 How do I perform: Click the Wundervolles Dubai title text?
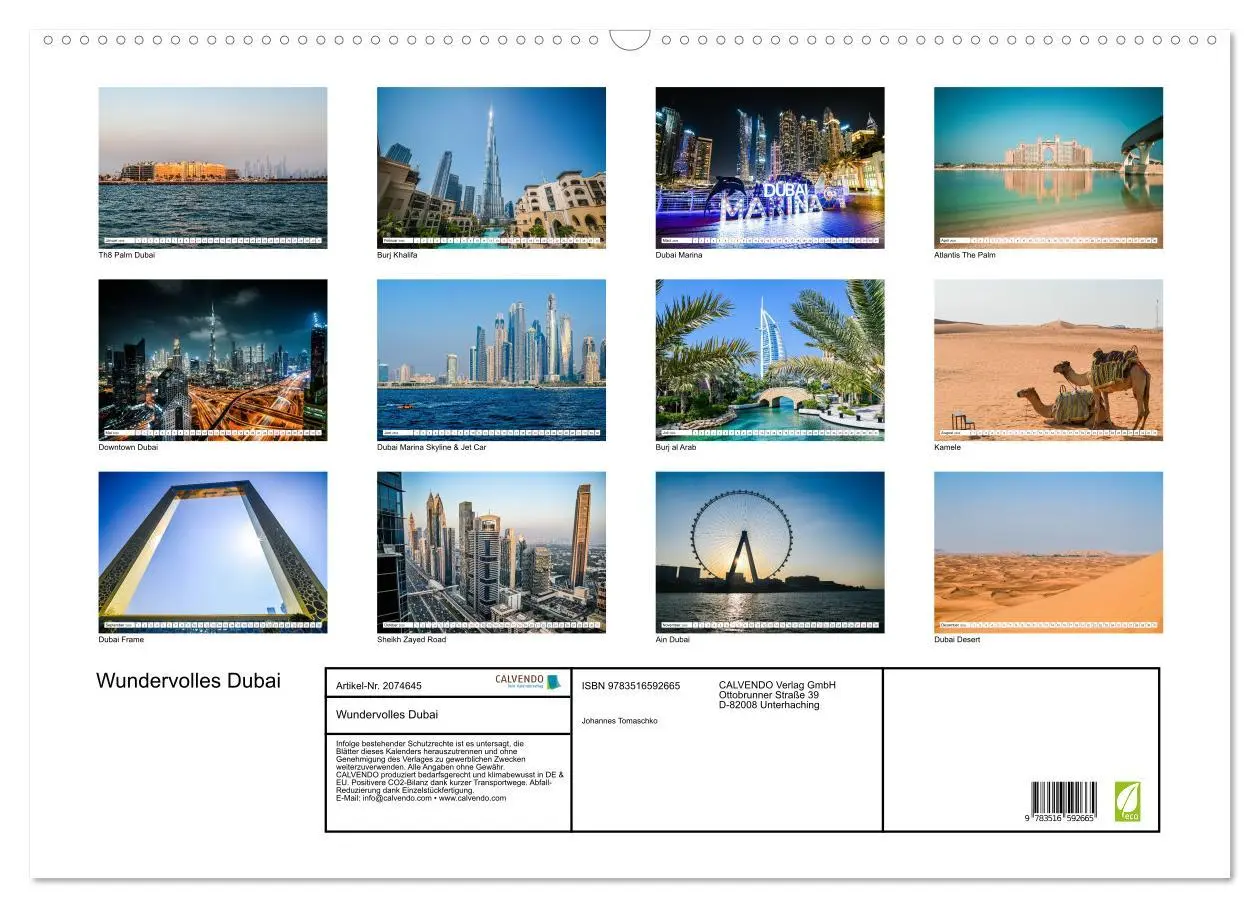187,680
